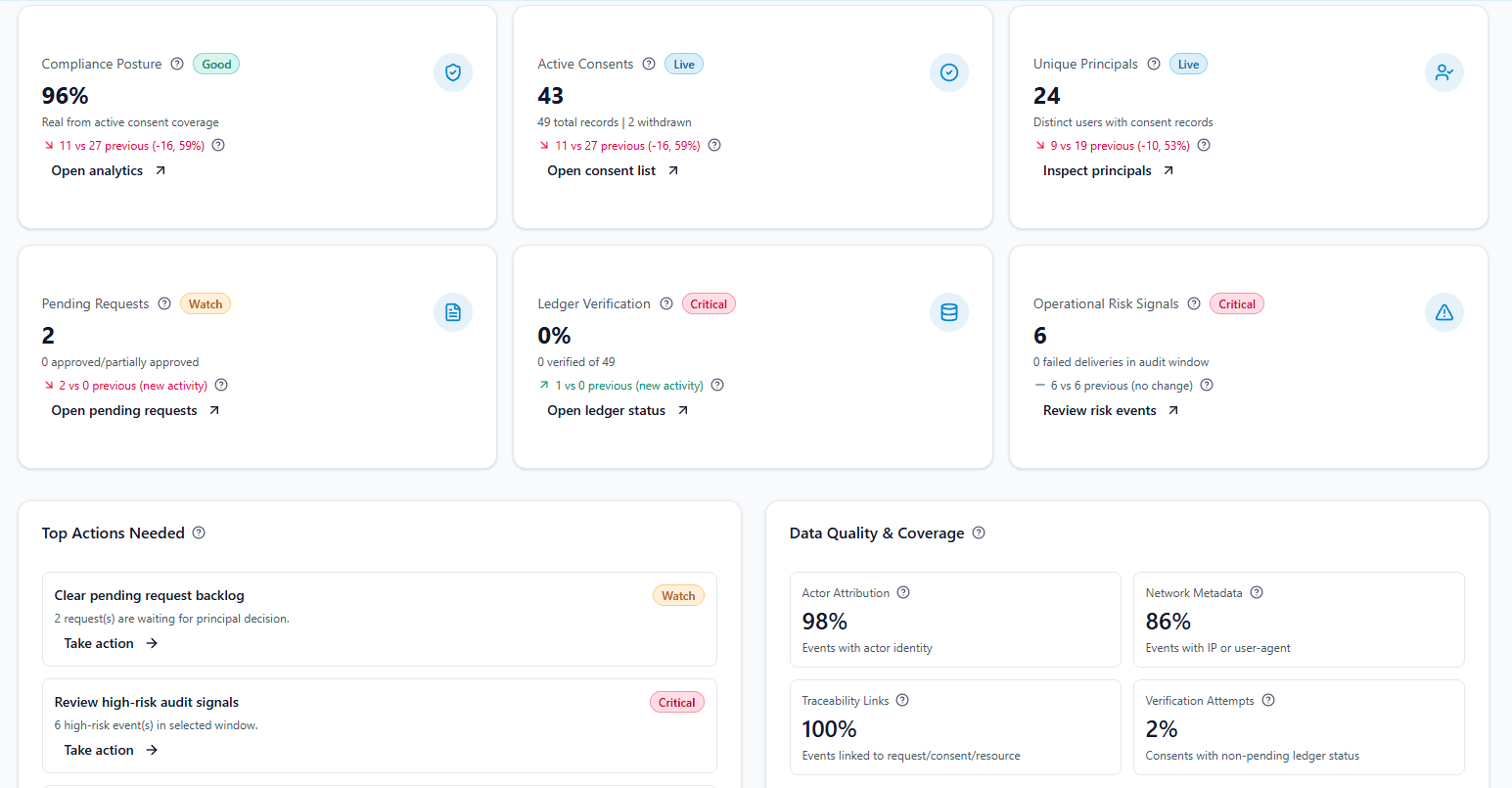
Task: Click the help icon next to Data Quality & Coverage
Action: coord(979,533)
